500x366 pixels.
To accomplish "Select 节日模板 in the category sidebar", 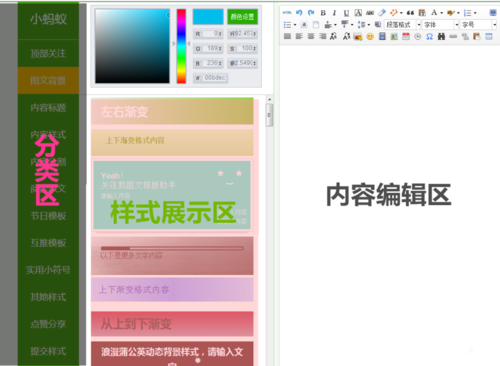I will [x=48, y=216].
